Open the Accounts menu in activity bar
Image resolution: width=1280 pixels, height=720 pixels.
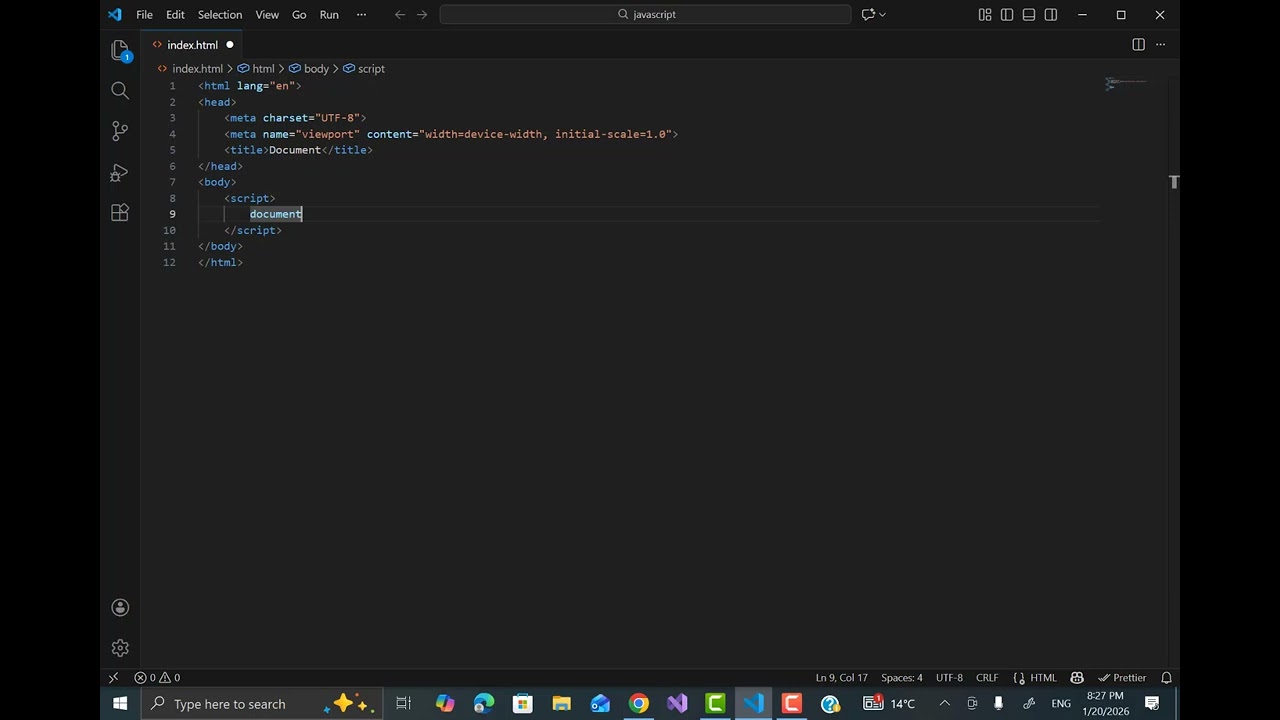120,608
